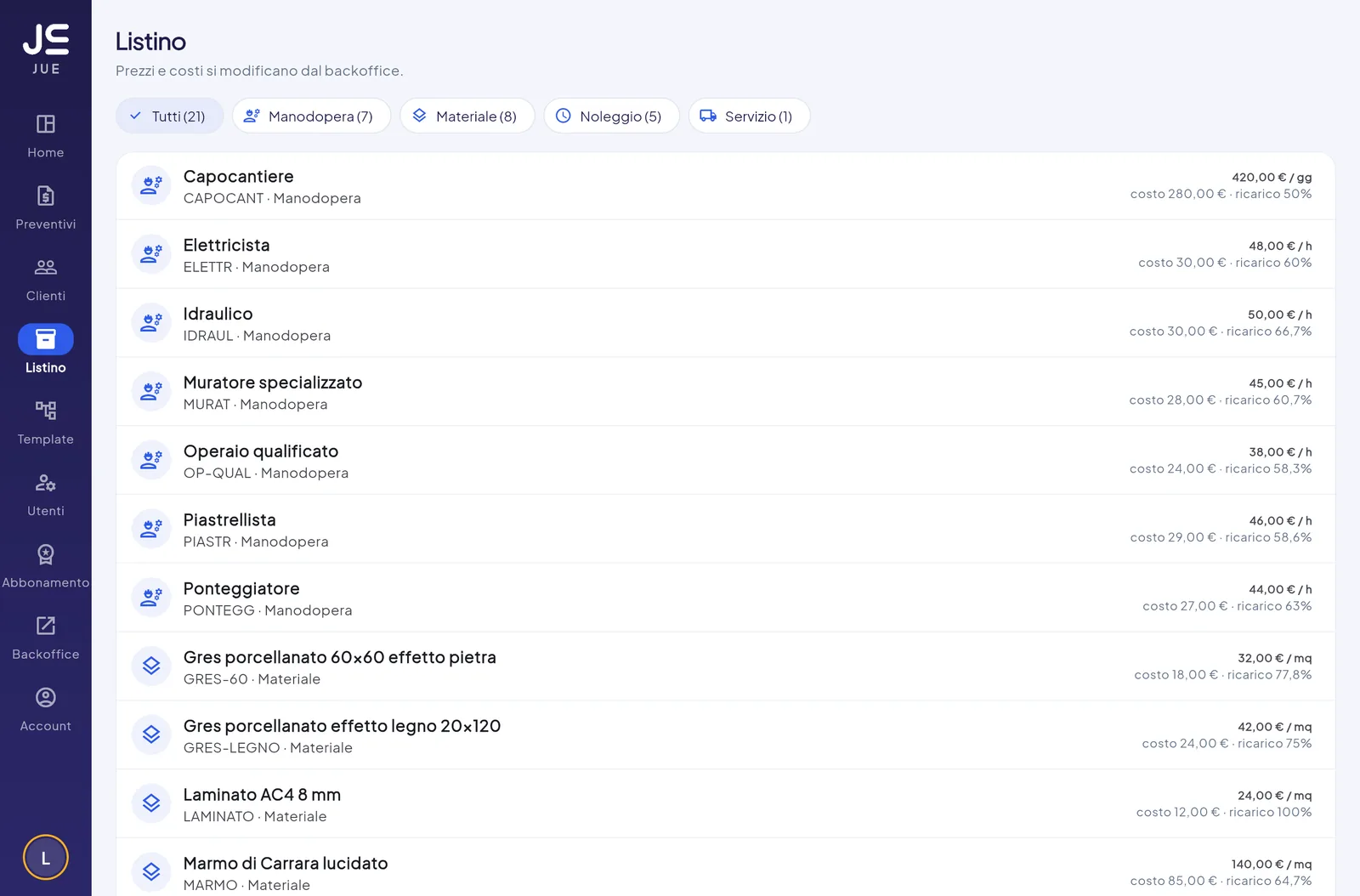The width and height of the screenshot is (1360, 896).
Task: Open the Clienti section
Action: coord(46,279)
